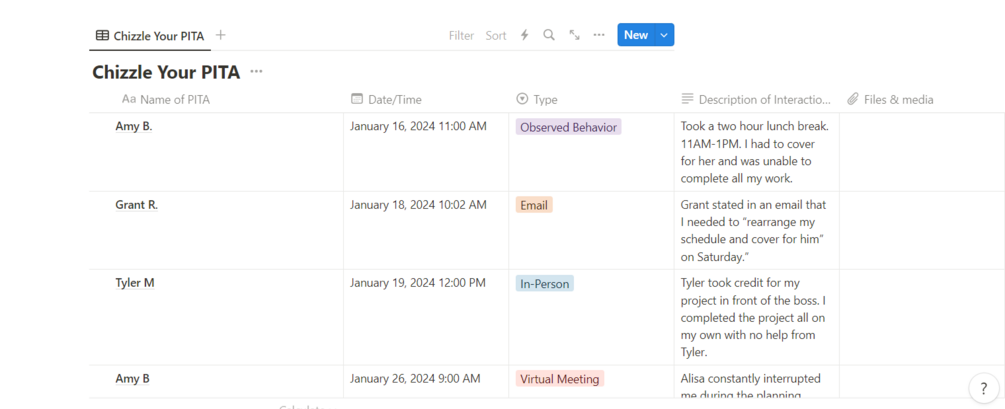Open the three-dot view options menu
The width and height of the screenshot is (1005, 409).
tap(599, 35)
